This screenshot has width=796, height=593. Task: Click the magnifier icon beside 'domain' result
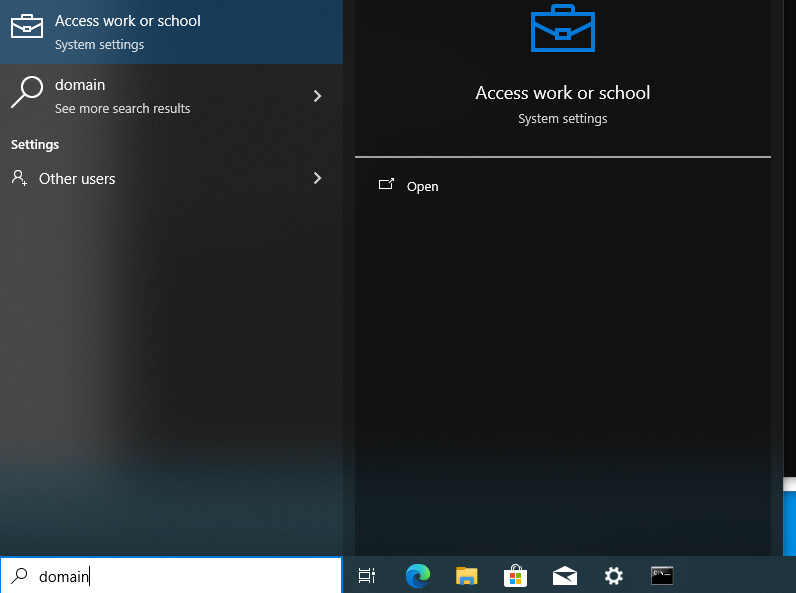point(27,92)
